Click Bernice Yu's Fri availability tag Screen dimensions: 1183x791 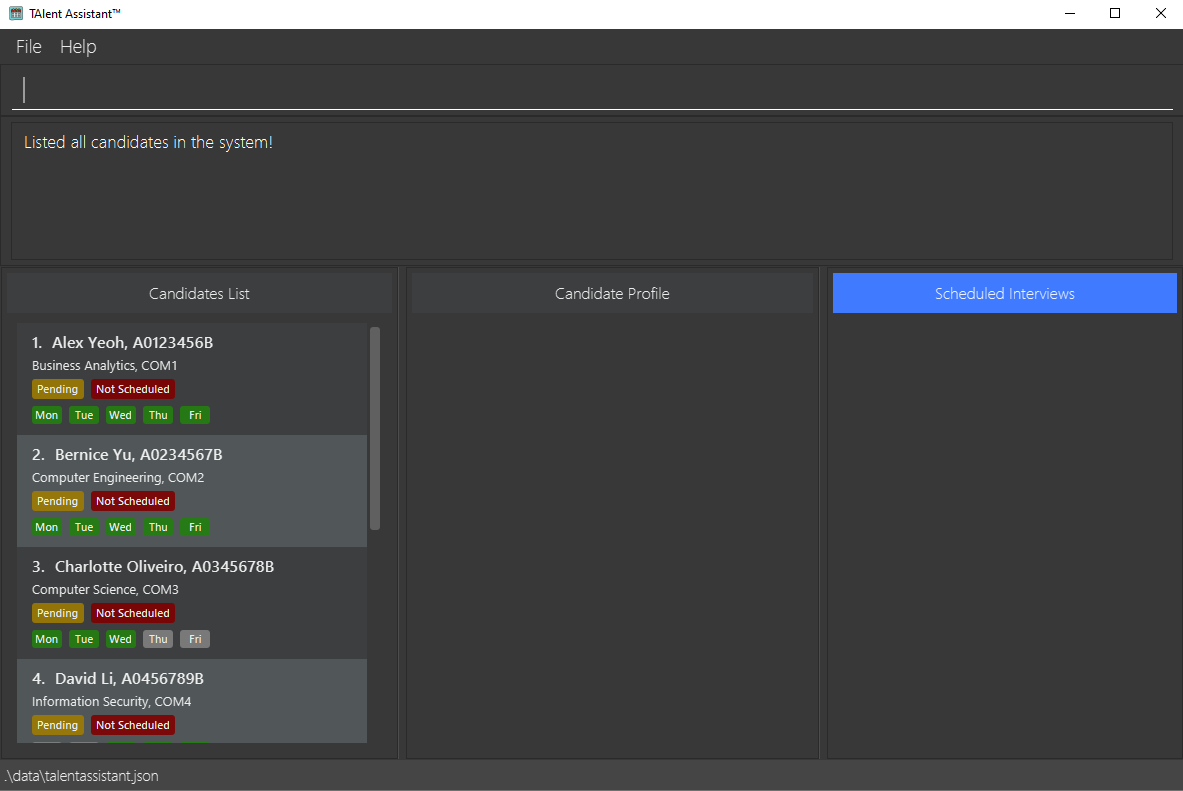click(195, 527)
